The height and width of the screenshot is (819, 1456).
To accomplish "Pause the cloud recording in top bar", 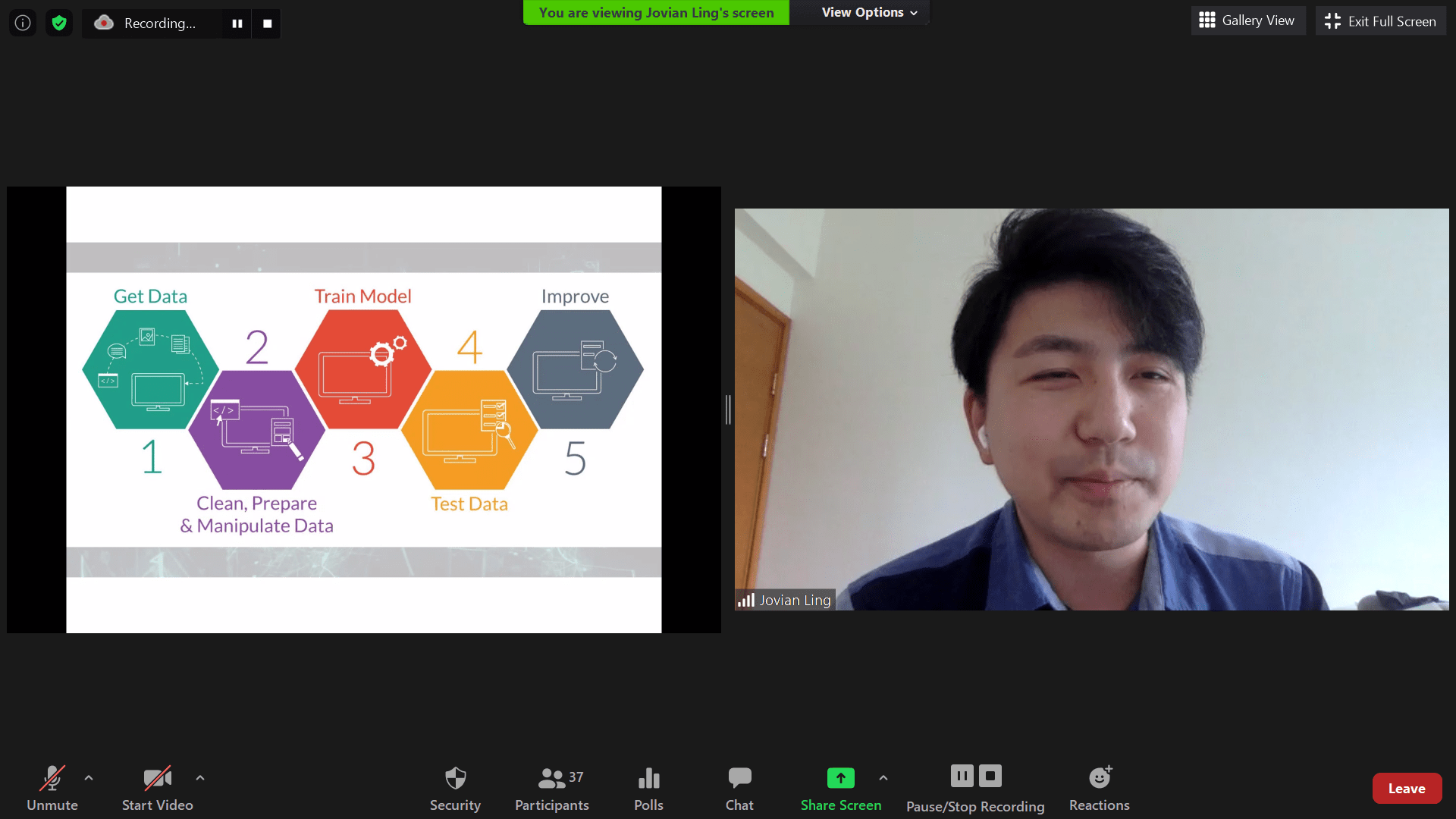I will (237, 24).
